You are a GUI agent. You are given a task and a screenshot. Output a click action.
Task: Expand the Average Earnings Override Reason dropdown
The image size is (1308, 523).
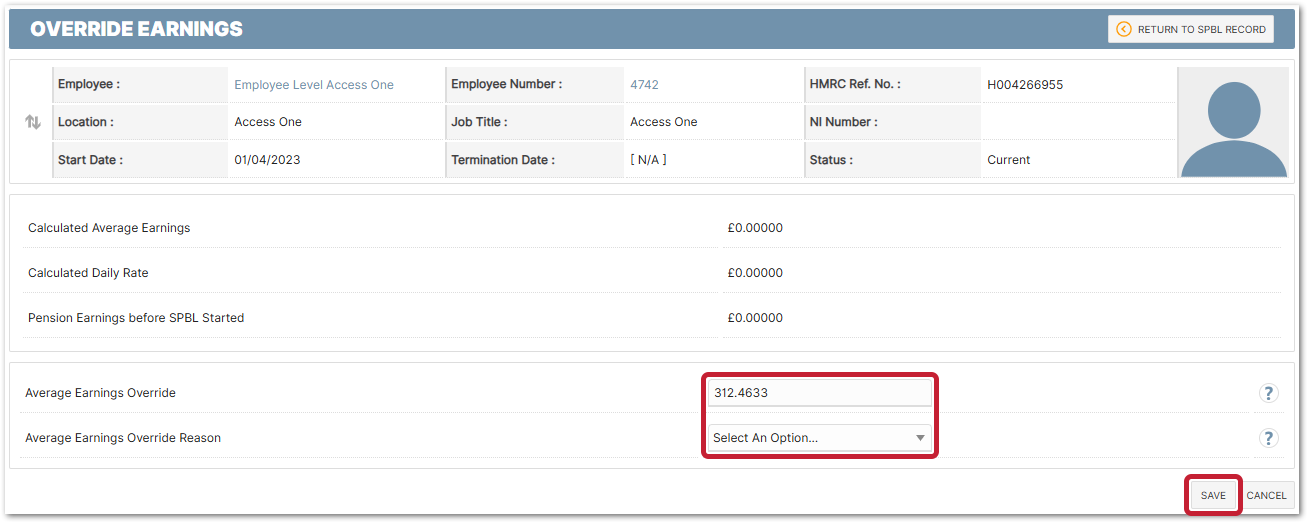[819, 438]
